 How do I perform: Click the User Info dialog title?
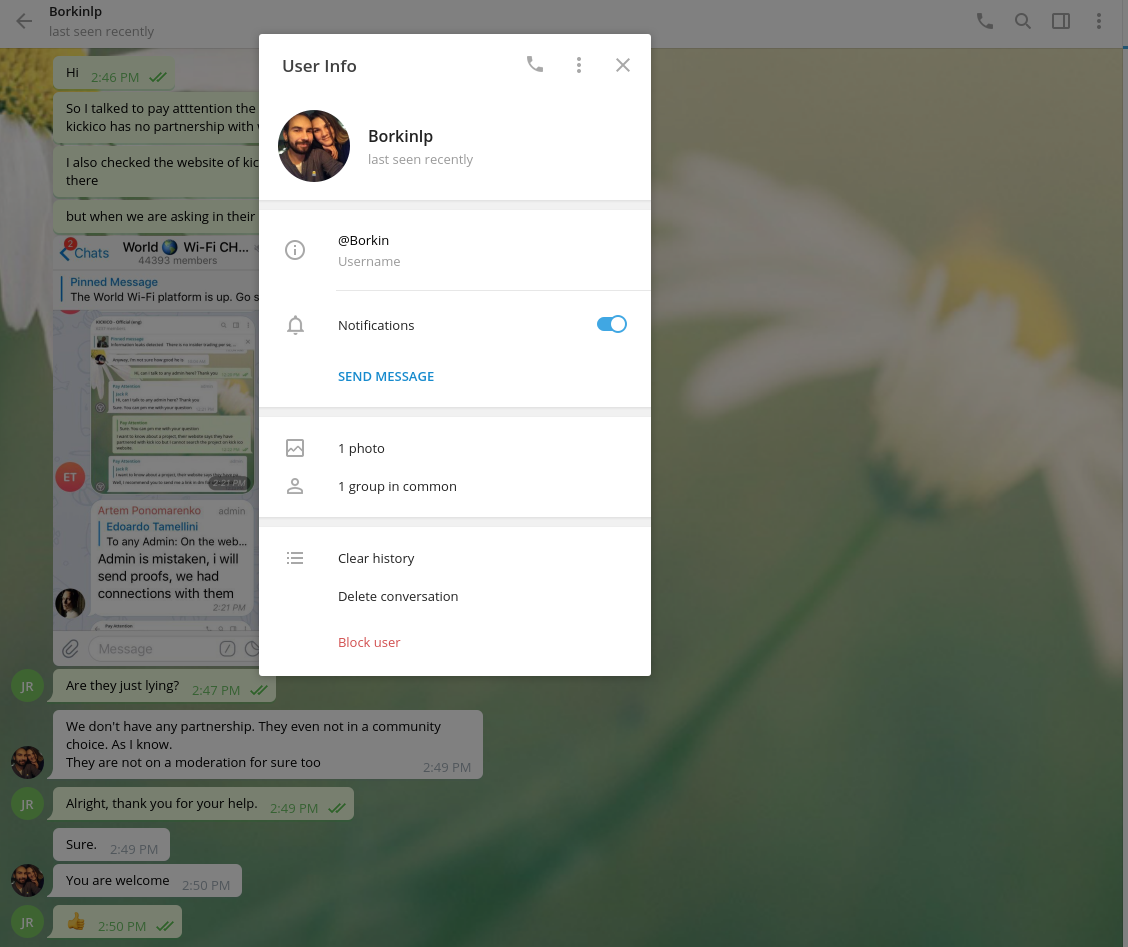(319, 66)
